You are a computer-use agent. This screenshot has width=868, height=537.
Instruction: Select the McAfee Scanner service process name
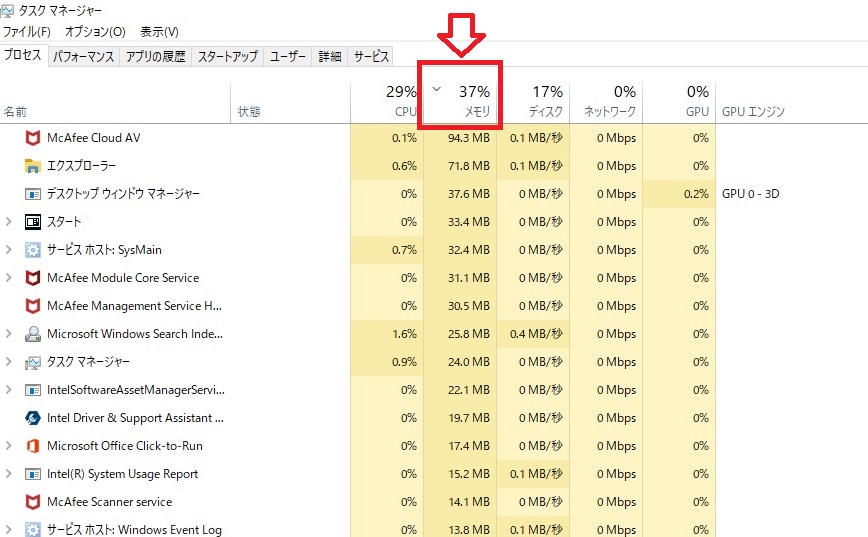click(x=110, y=502)
